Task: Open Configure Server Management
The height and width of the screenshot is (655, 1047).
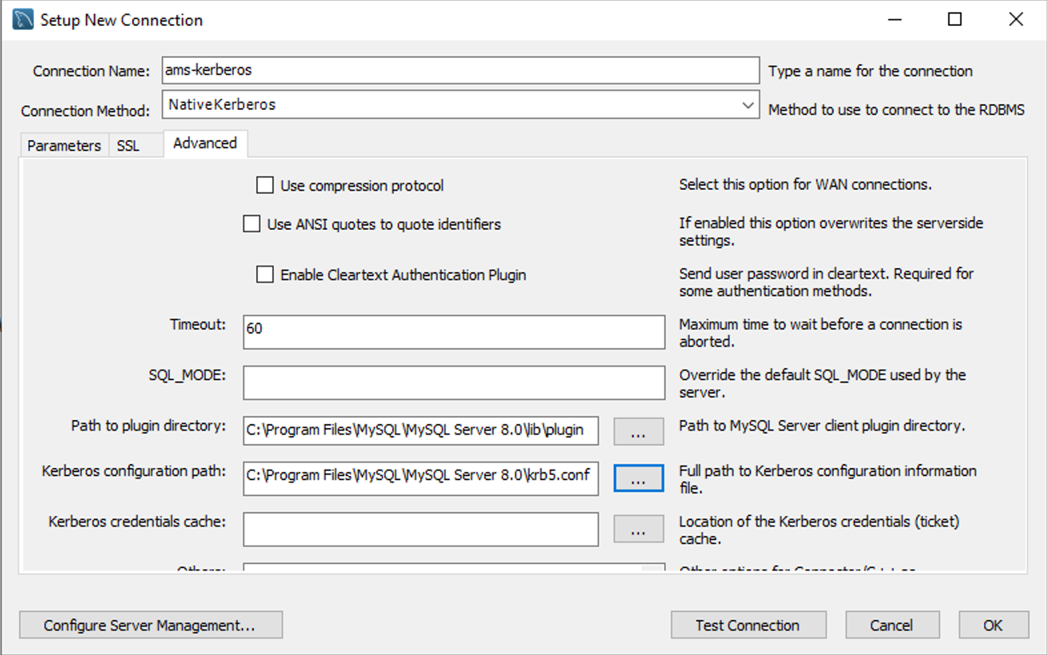Action: click(x=150, y=625)
